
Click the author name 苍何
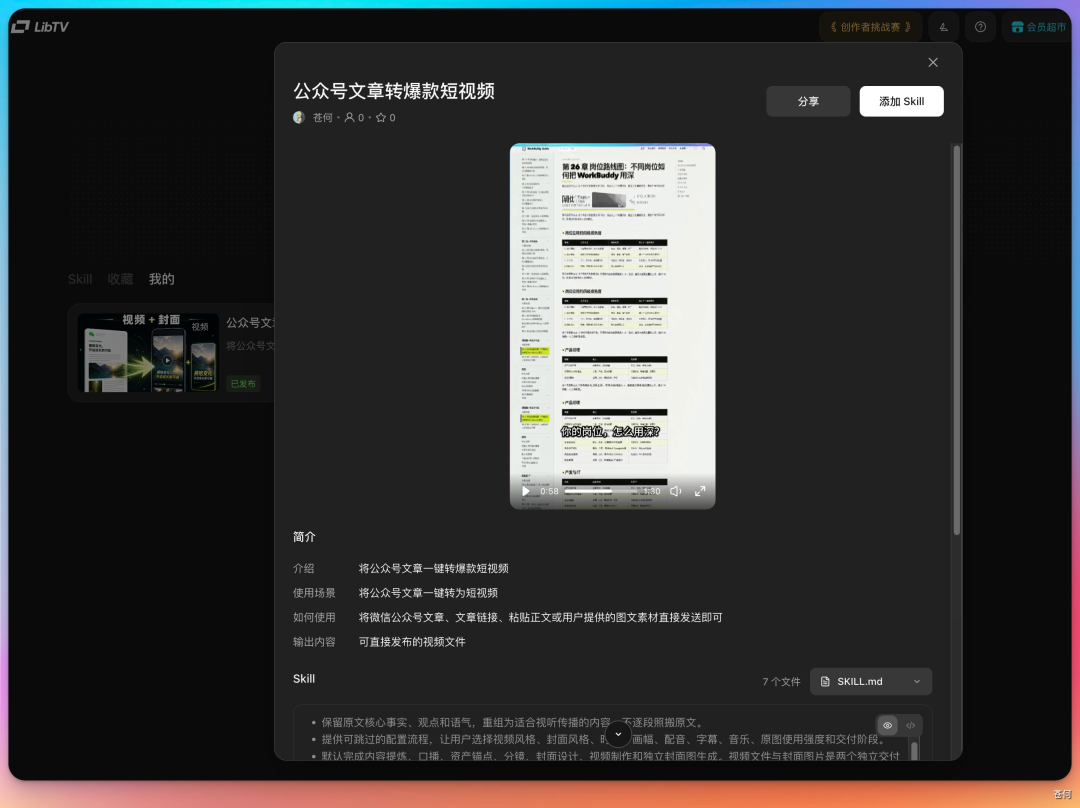pos(322,118)
